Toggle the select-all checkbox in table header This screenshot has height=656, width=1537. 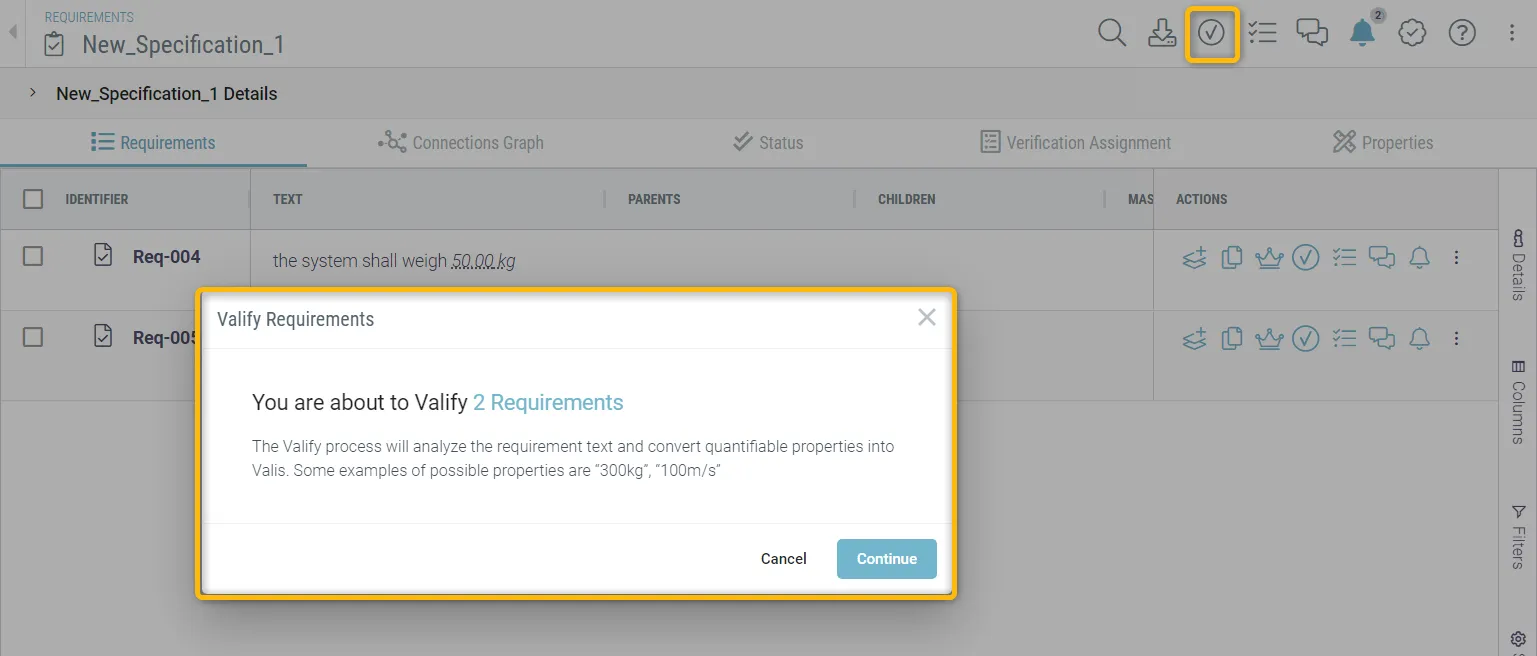(x=33, y=199)
